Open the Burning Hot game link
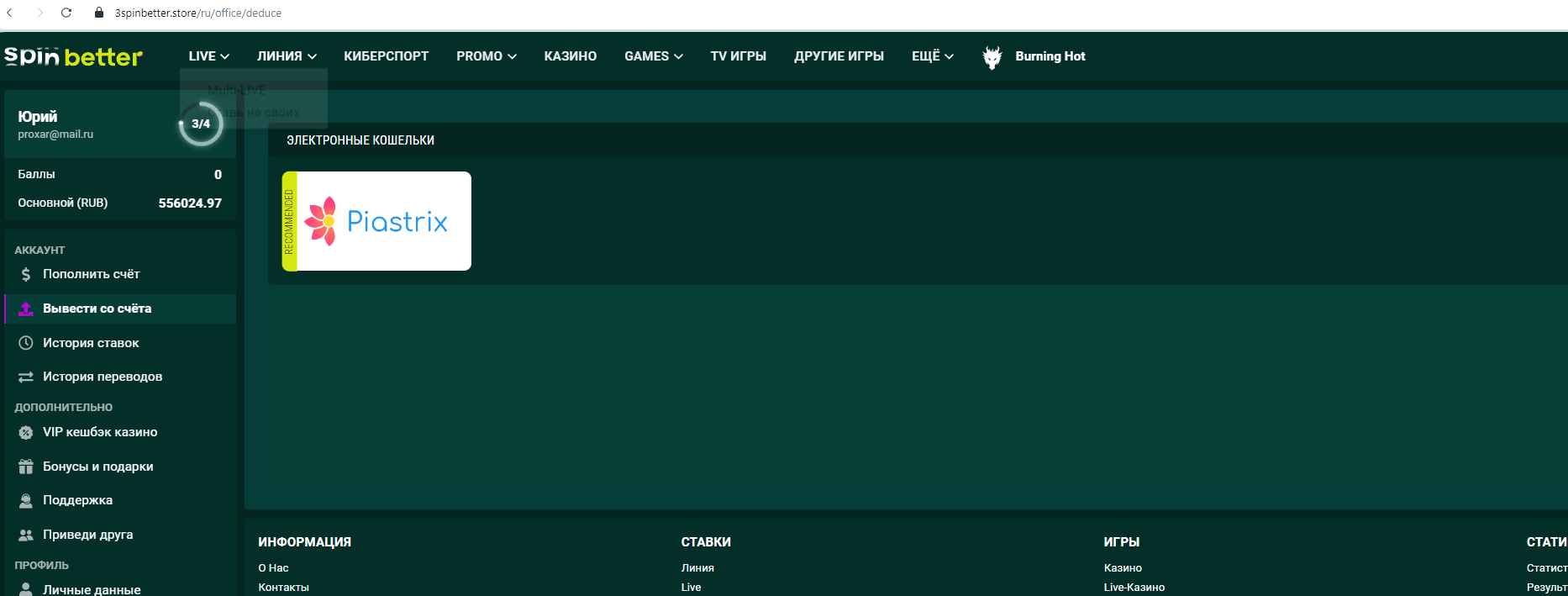 [1050, 56]
